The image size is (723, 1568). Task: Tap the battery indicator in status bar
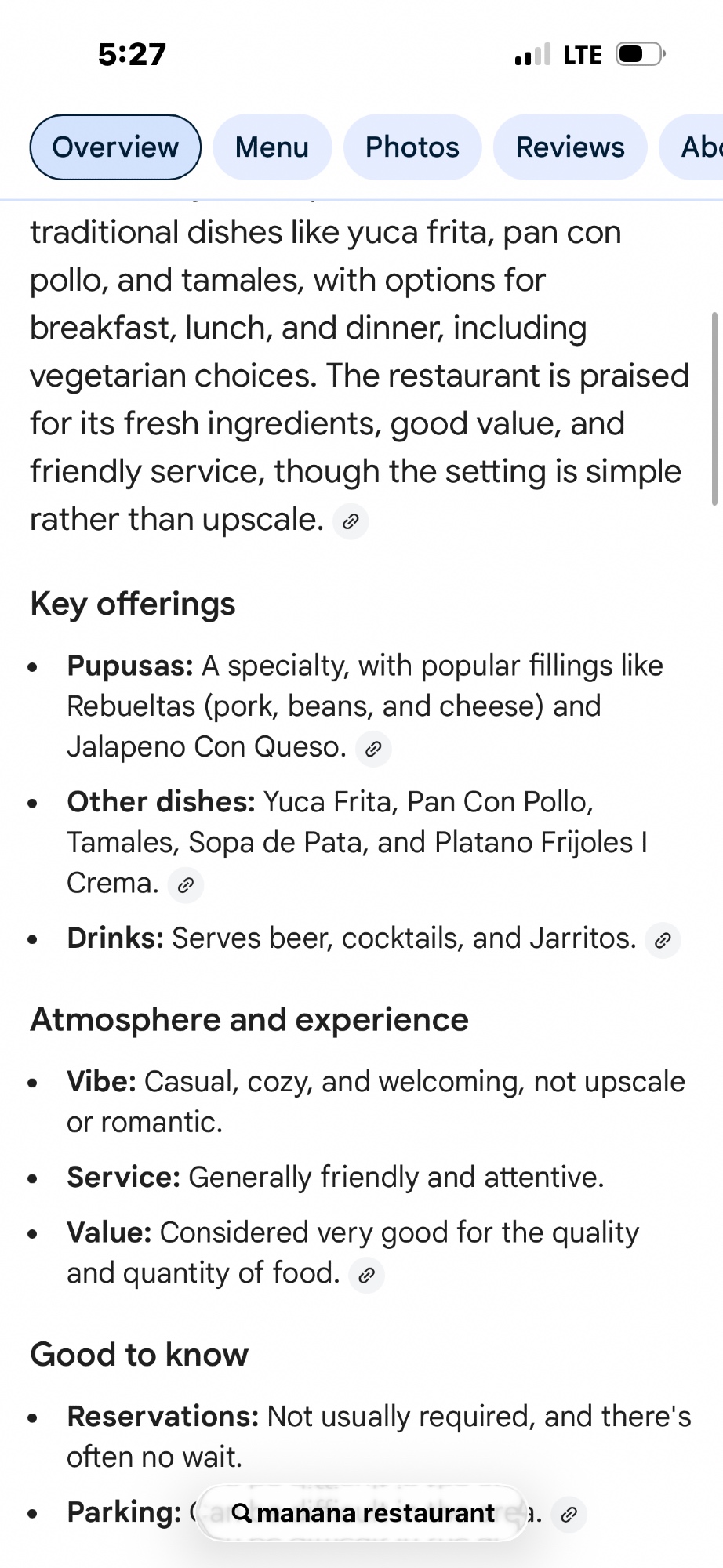(640, 55)
